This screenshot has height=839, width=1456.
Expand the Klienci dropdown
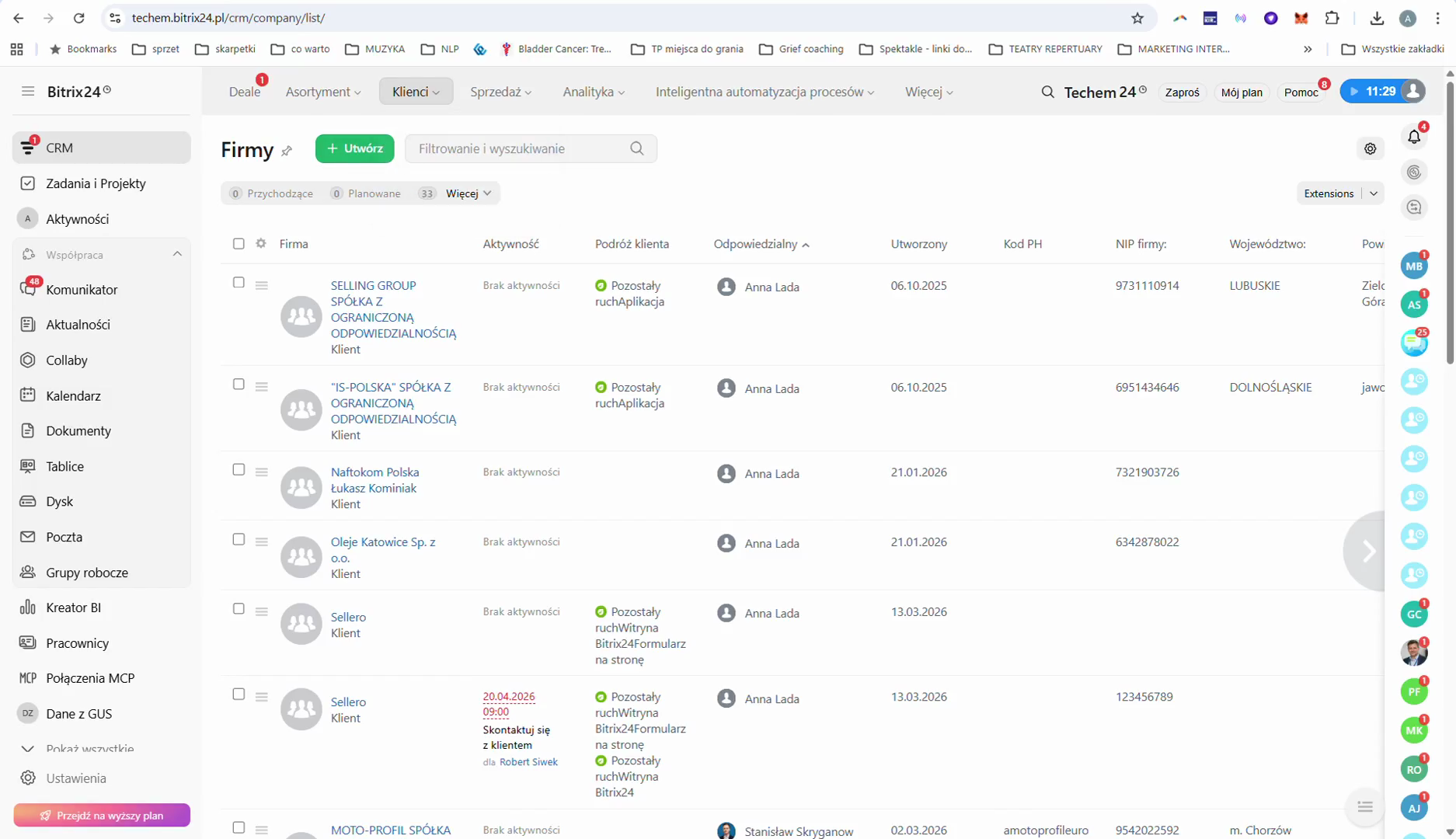[416, 92]
